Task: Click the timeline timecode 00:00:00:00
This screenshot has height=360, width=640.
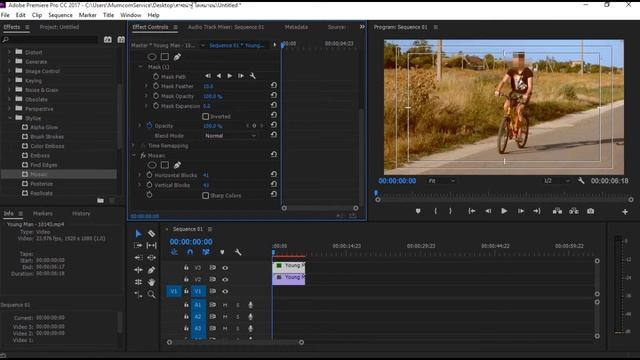Action: coord(191,242)
